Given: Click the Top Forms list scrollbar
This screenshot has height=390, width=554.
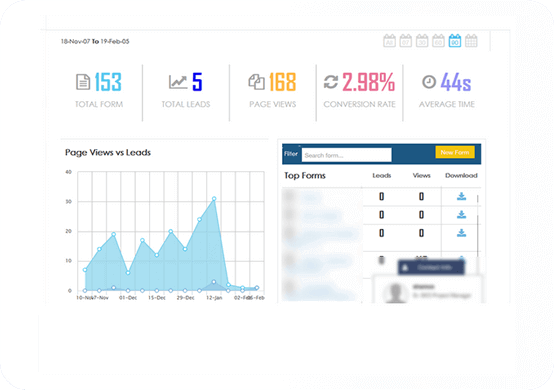Looking at the screenshot, I should (x=478, y=226).
